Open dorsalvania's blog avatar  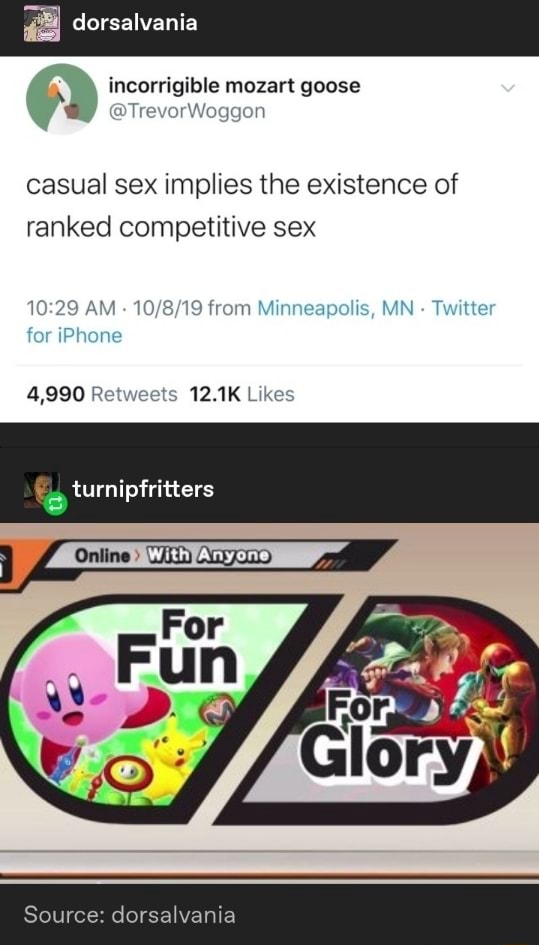pos(42,24)
